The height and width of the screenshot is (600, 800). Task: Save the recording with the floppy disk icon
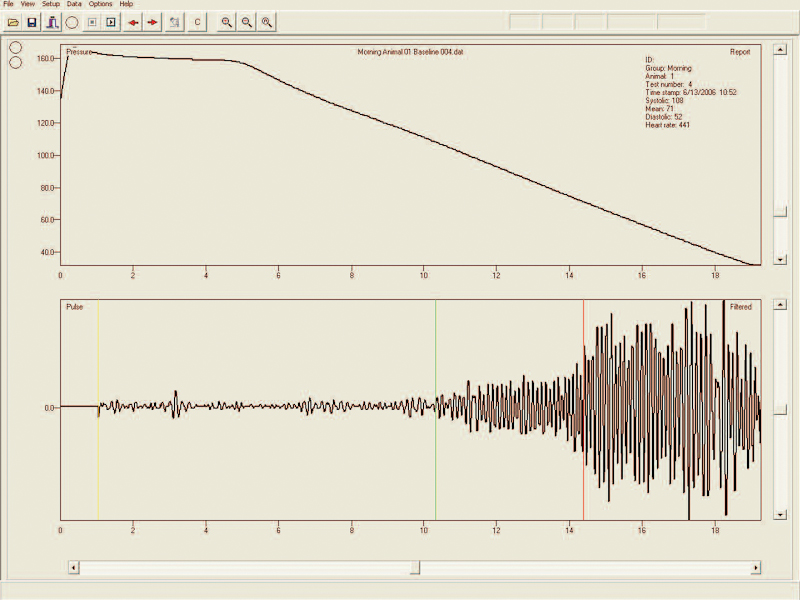coord(32,22)
